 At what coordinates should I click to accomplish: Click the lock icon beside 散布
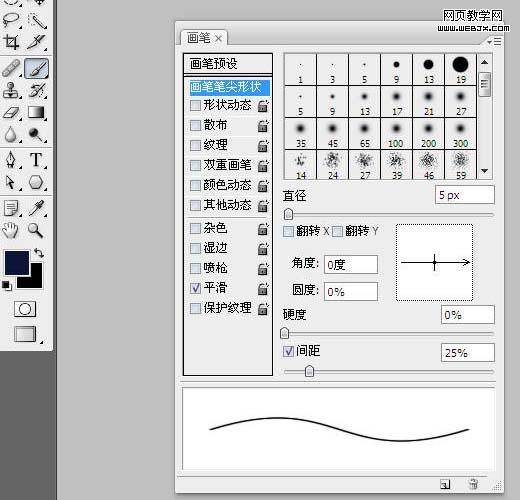click(263, 126)
